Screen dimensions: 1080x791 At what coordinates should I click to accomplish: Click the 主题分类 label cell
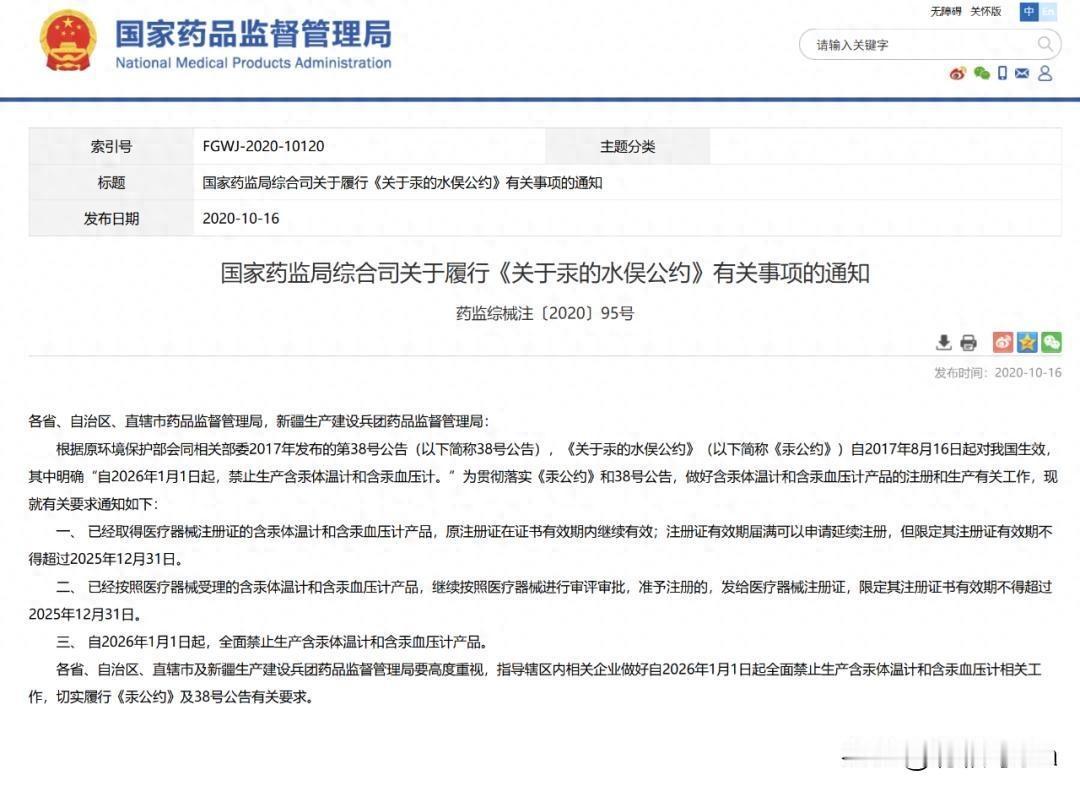(x=627, y=146)
